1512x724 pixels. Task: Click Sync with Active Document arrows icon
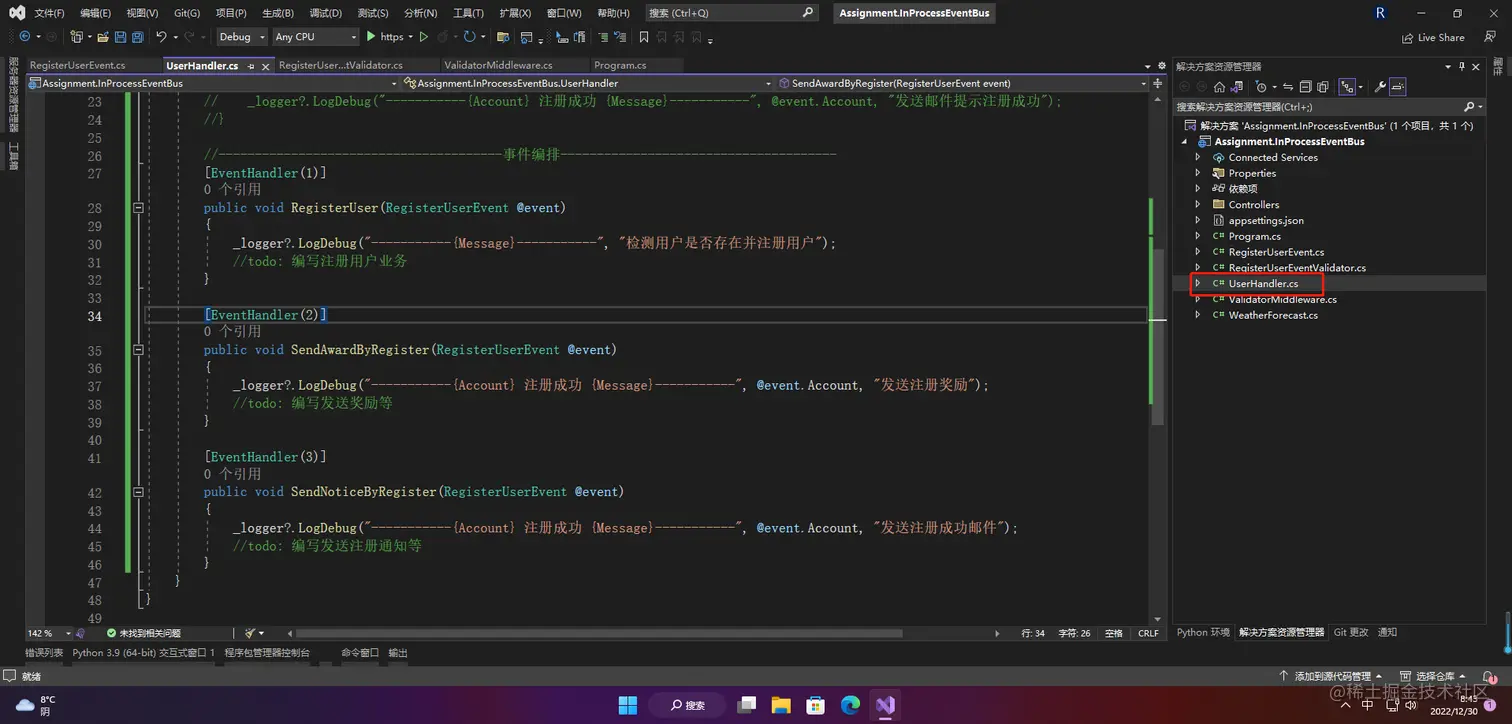(x=1288, y=87)
